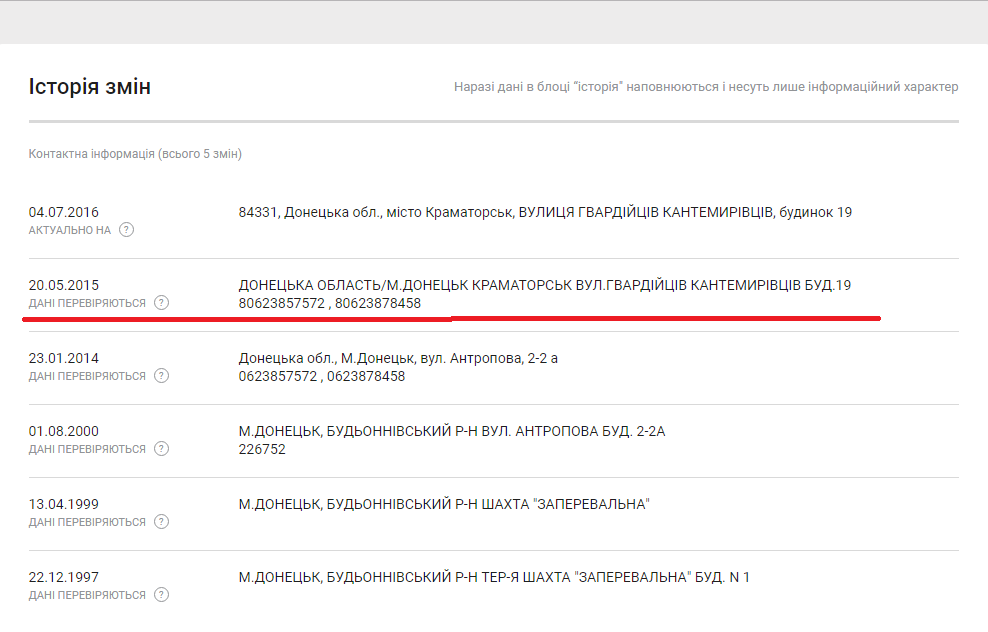Select the "Контактна інформація (всього 5 змін)" label
This screenshot has width=988, height=632.
click(x=135, y=154)
